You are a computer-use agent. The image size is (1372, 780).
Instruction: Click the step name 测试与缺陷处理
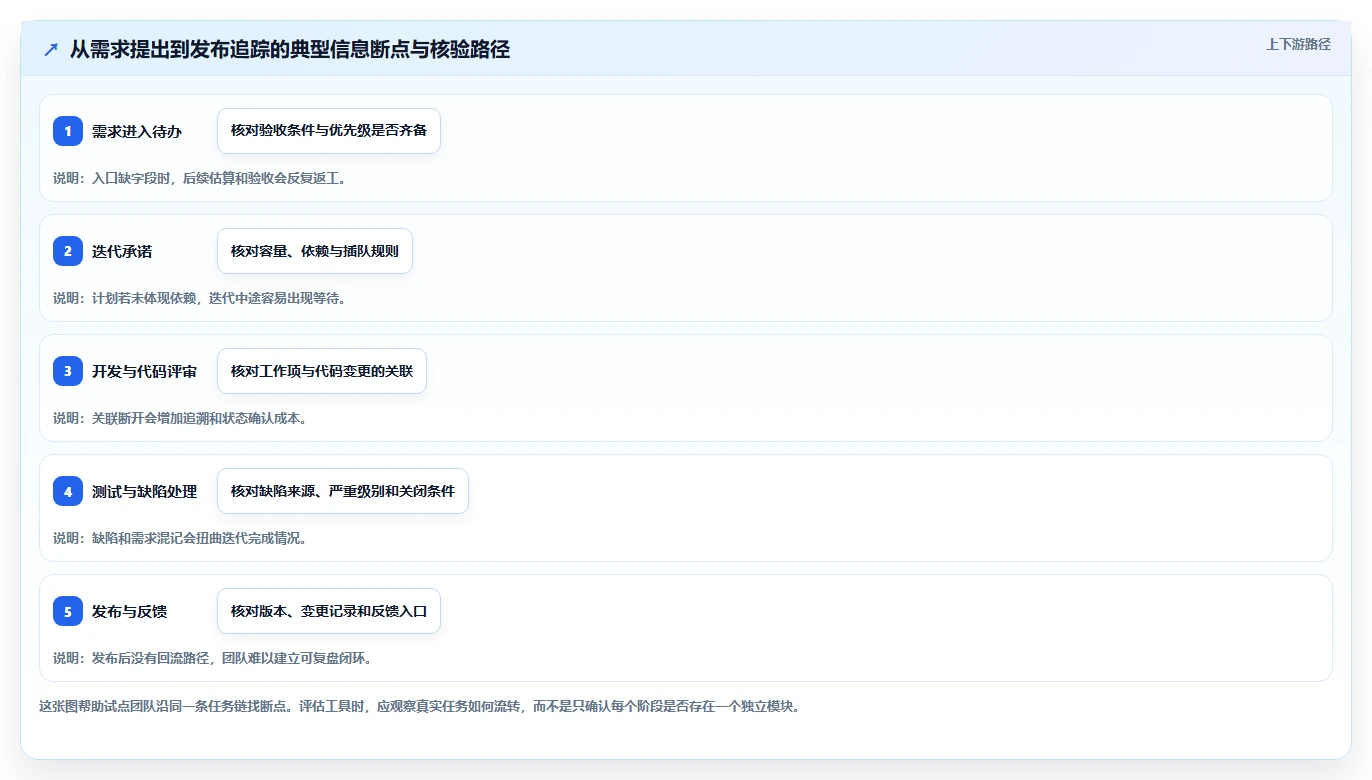pyautogui.click(x=144, y=491)
